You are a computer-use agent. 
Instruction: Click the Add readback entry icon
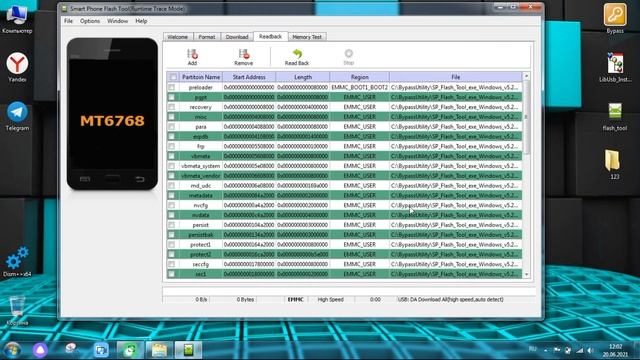pos(192,54)
